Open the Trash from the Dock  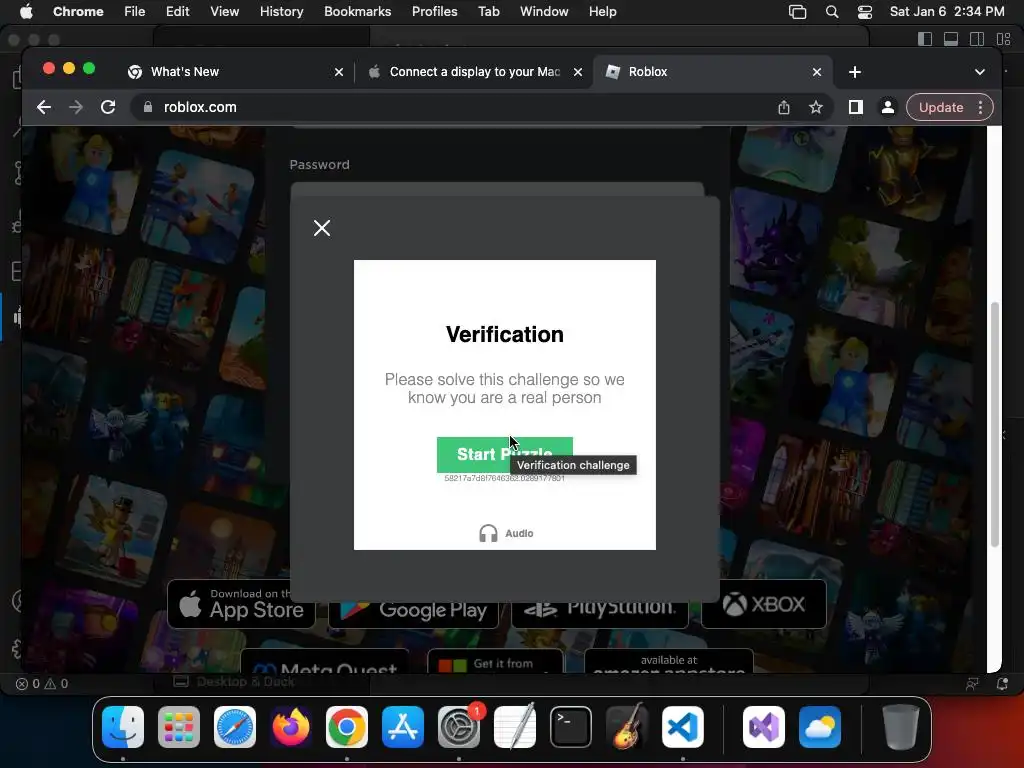[901, 727]
